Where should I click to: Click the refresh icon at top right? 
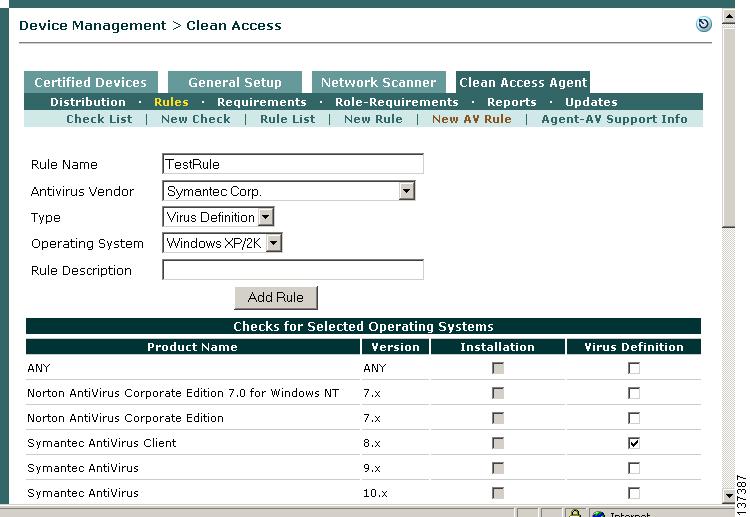click(704, 25)
